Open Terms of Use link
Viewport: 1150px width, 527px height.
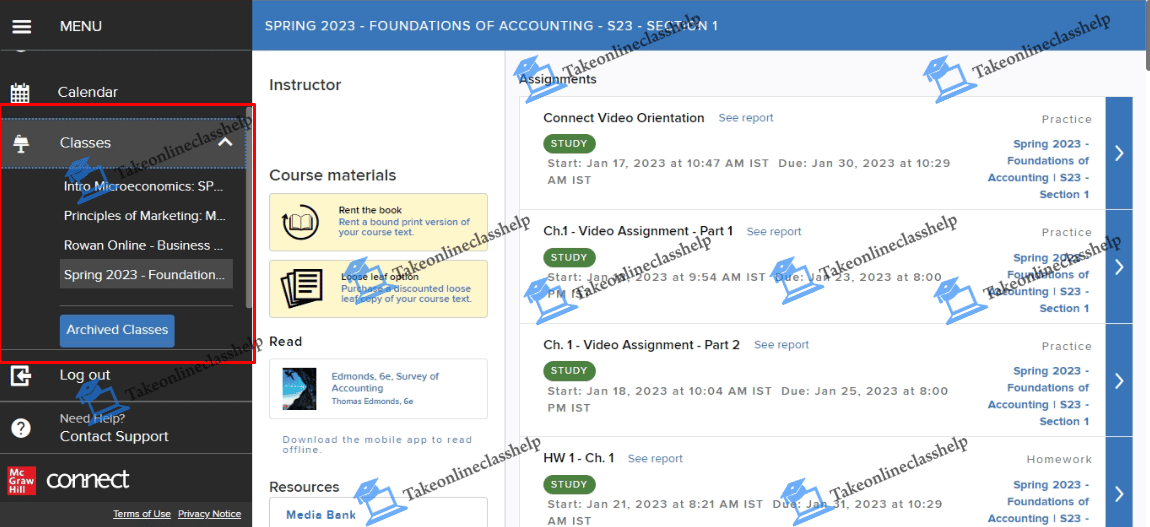click(x=142, y=514)
